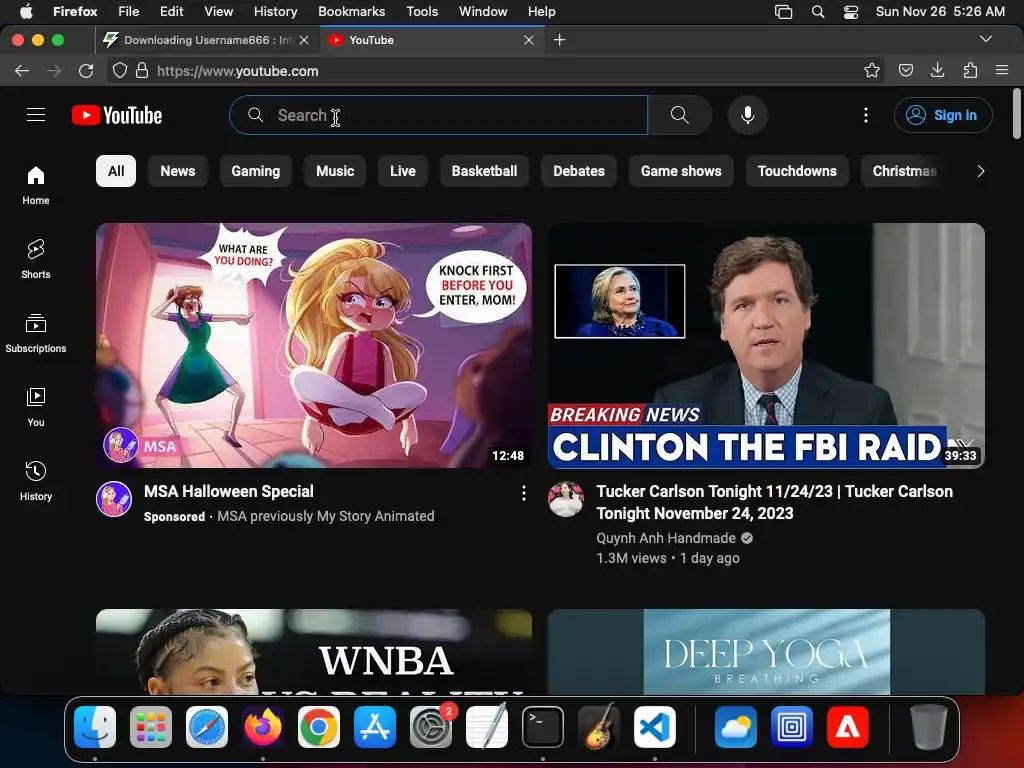Save page to Pocket
Image resolution: width=1024 pixels, height=768 pixels.
(905, 71)
